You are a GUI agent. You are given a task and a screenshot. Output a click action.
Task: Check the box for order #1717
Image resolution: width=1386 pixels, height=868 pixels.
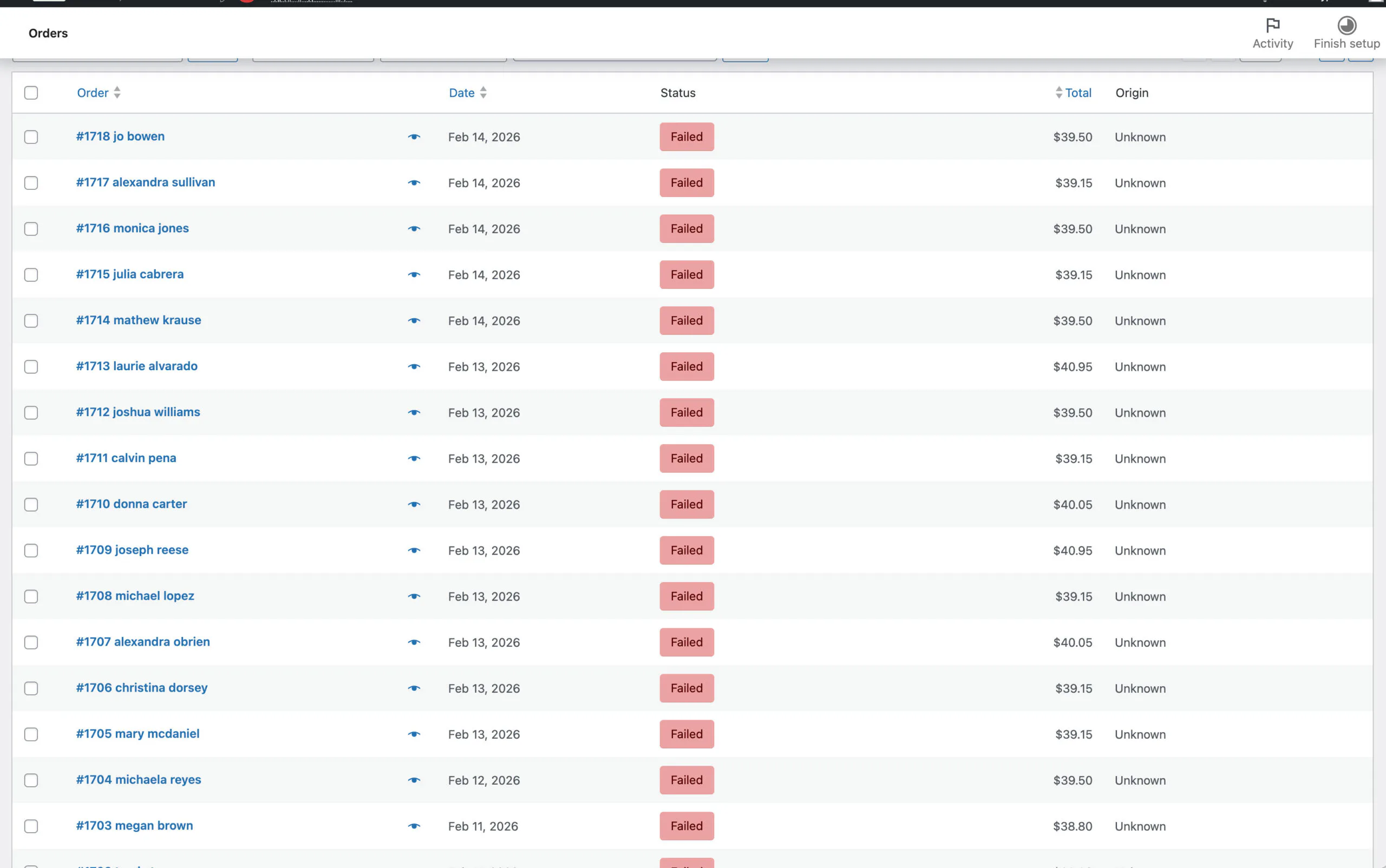coord(31,183)
